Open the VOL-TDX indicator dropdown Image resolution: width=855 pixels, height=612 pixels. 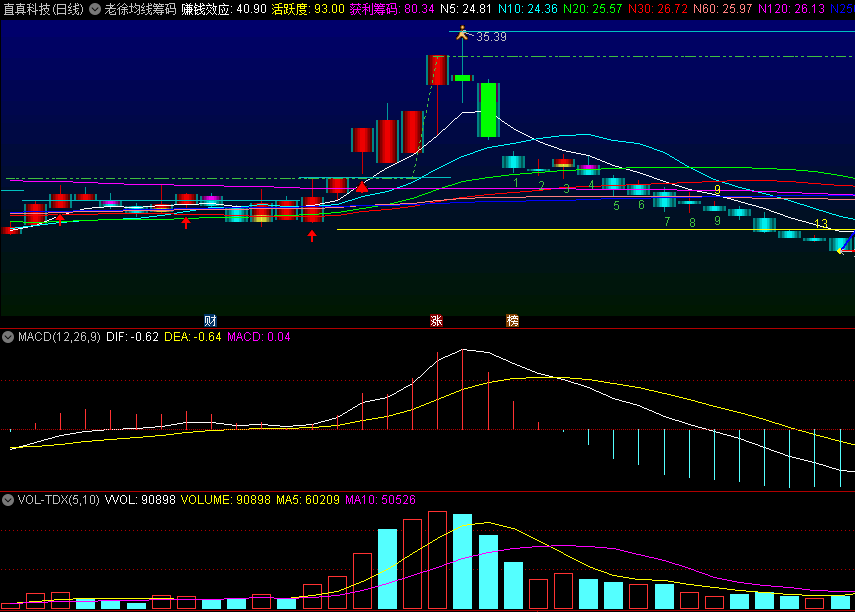coord(8,500)
